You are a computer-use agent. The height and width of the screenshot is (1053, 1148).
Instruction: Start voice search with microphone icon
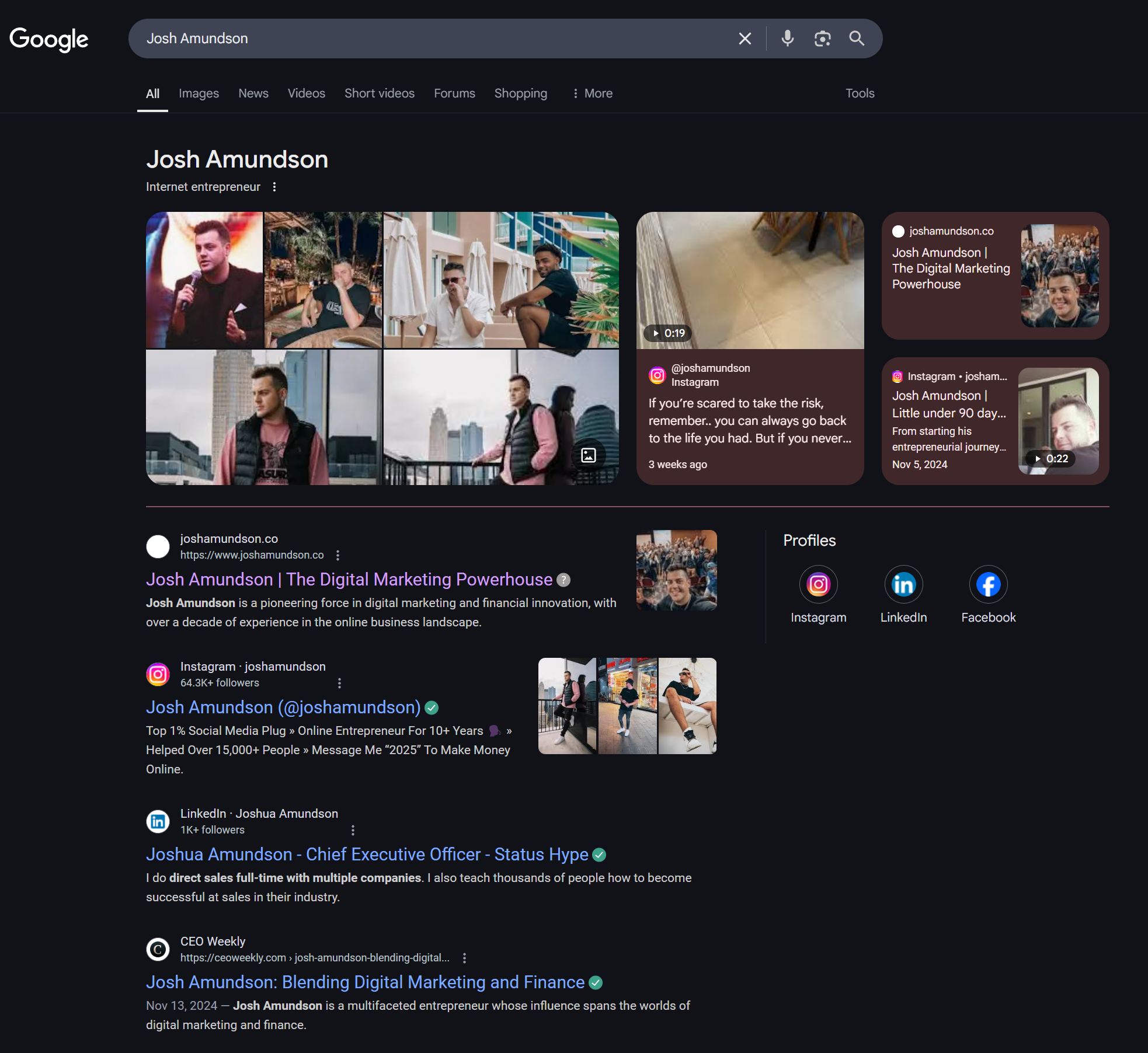(787, 39)
